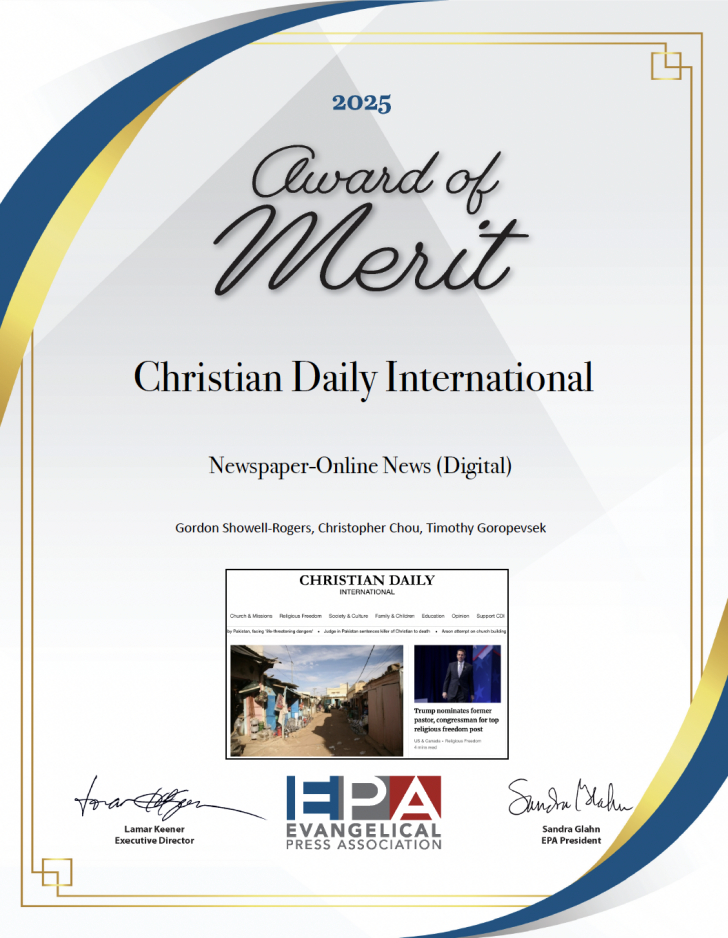The width and height of the screenshot is (728, 938).
Task: Click the embedded website screenshot's 'CHRISTIAN DAILY' masthead
Action: tap(367, 580)
